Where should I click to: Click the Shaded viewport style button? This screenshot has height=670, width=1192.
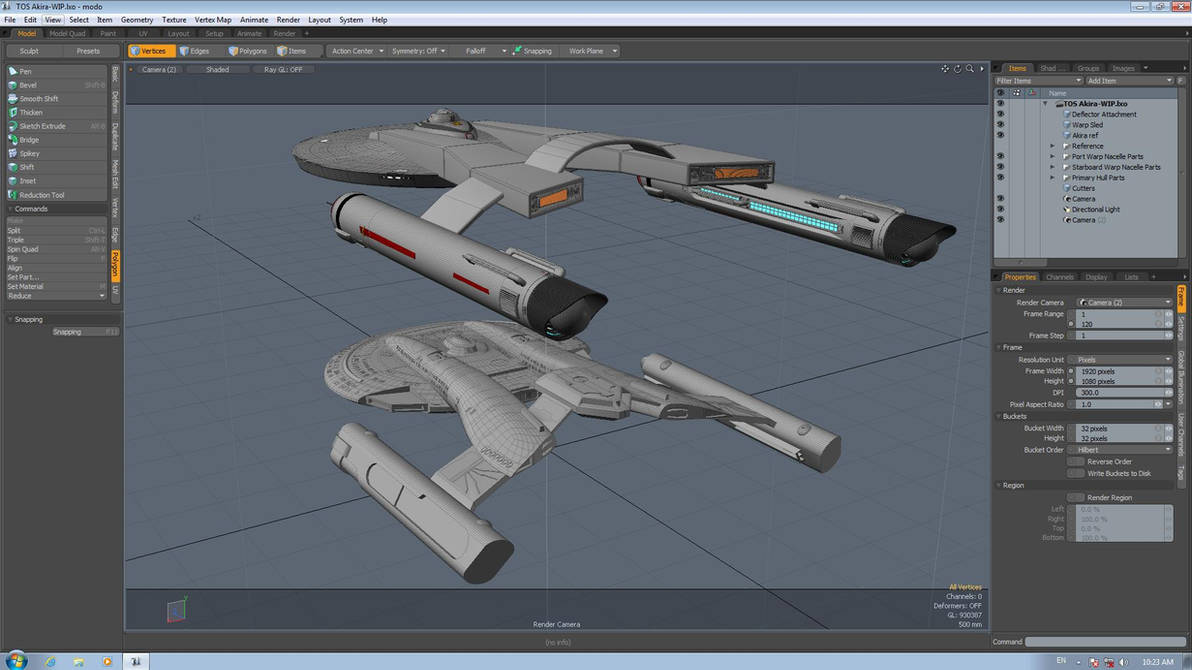tap(217, 69)
